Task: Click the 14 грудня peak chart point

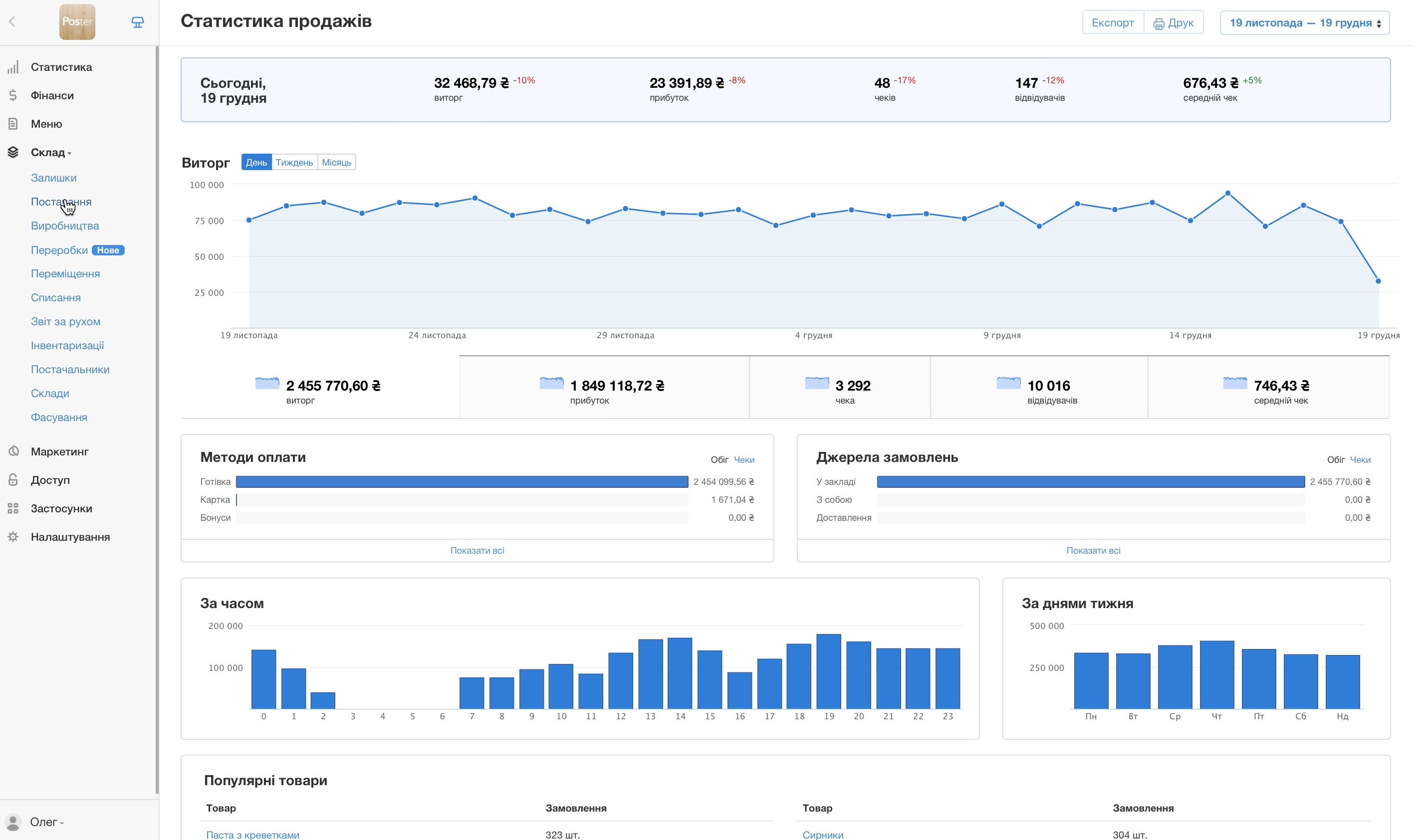Action: pyautogui.click(x=1227, y=194)
